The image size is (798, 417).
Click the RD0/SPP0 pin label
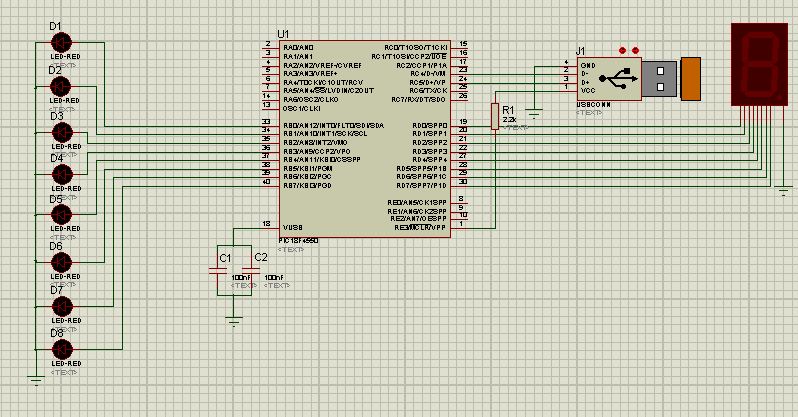click(430, 125)
